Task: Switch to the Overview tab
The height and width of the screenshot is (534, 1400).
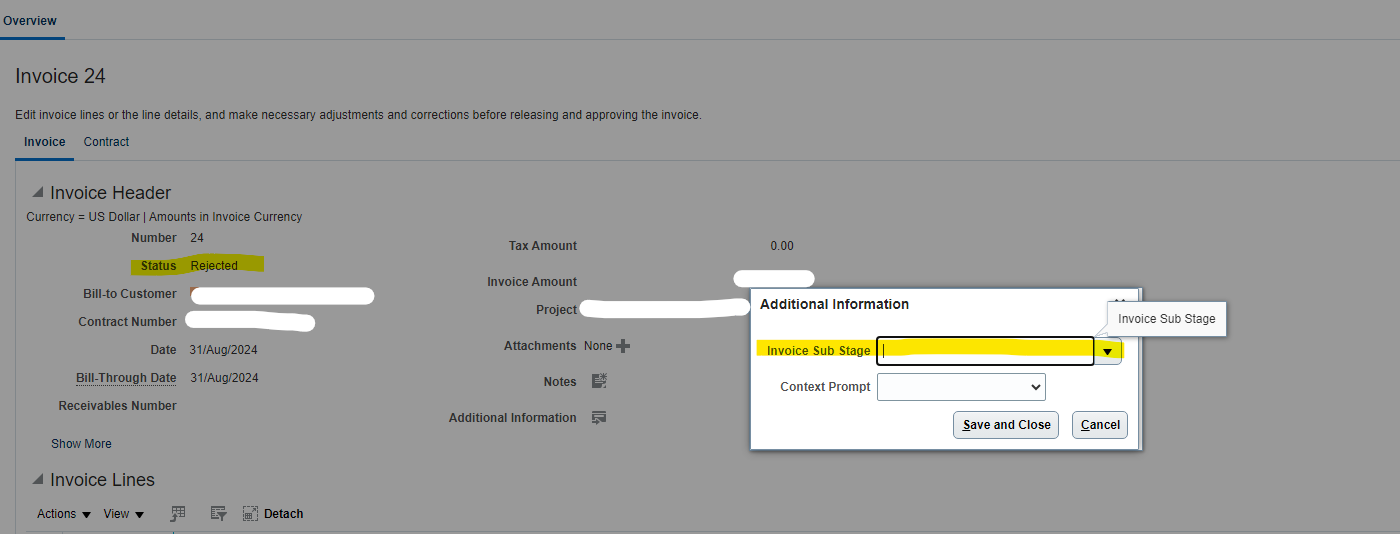Action: pyautogui.click(x=30, y=20)
